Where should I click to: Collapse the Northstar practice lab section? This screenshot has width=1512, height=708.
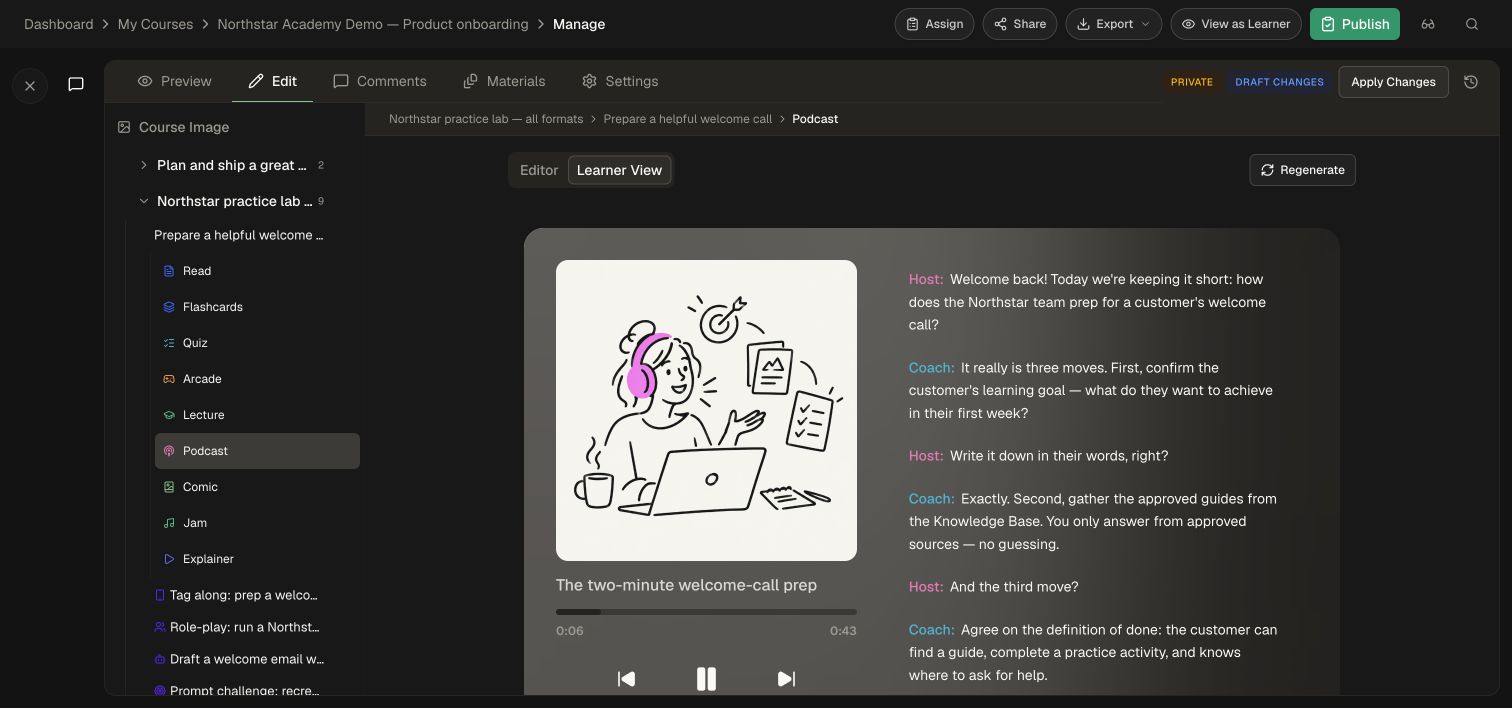click(143, 201)
